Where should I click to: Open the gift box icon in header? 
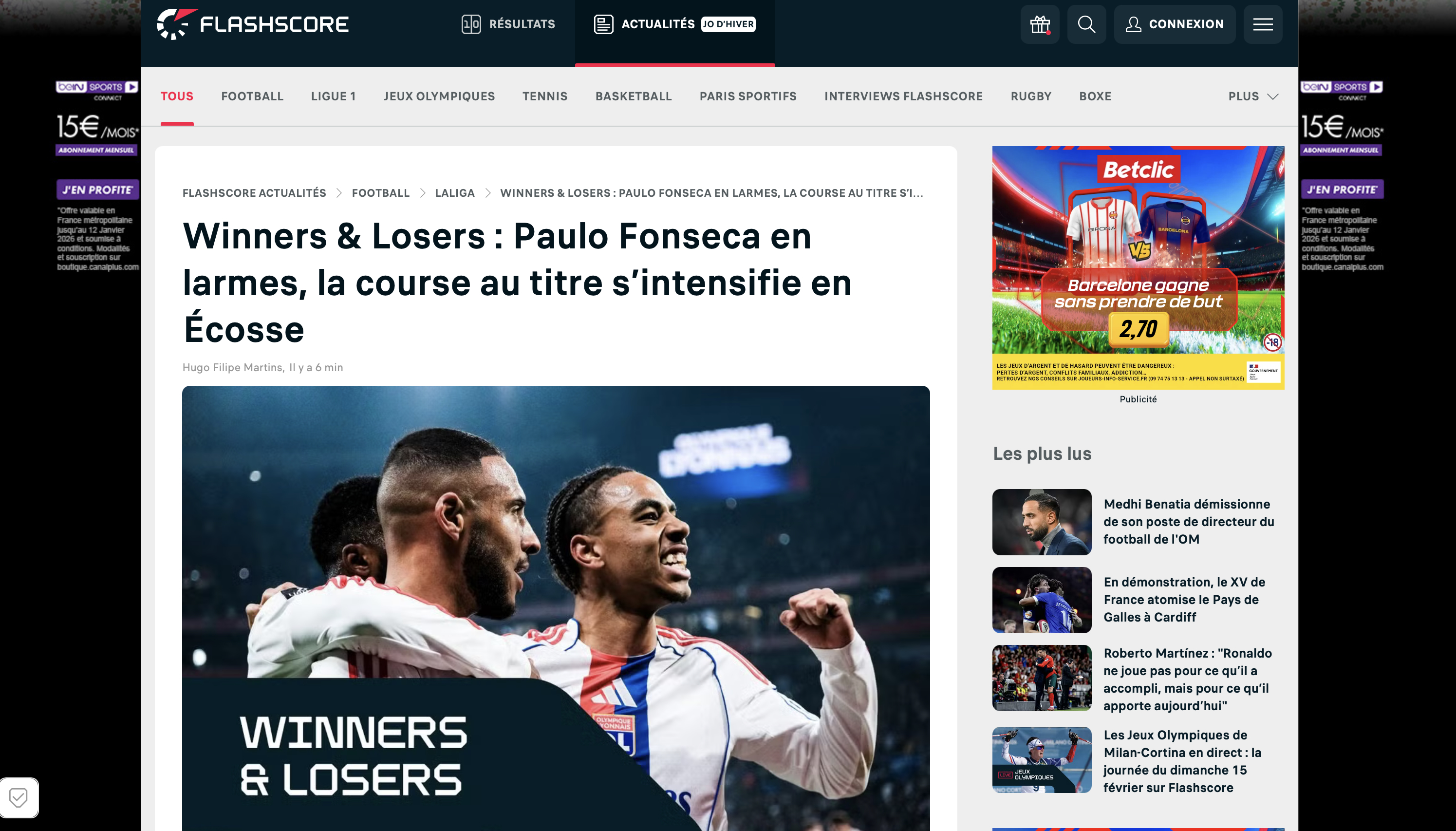[1040, 24]
